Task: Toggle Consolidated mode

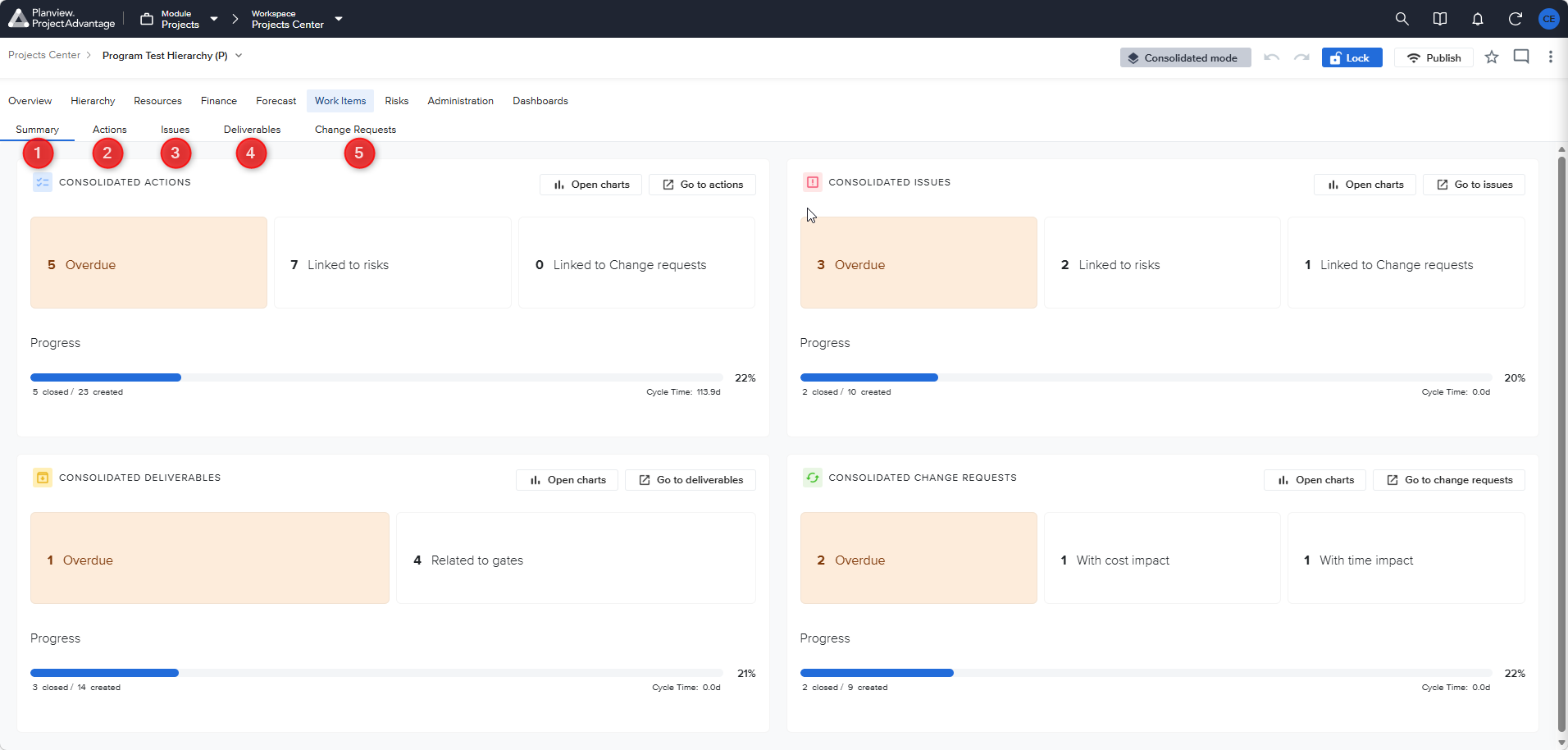Action: click(x=1185, y=57)
